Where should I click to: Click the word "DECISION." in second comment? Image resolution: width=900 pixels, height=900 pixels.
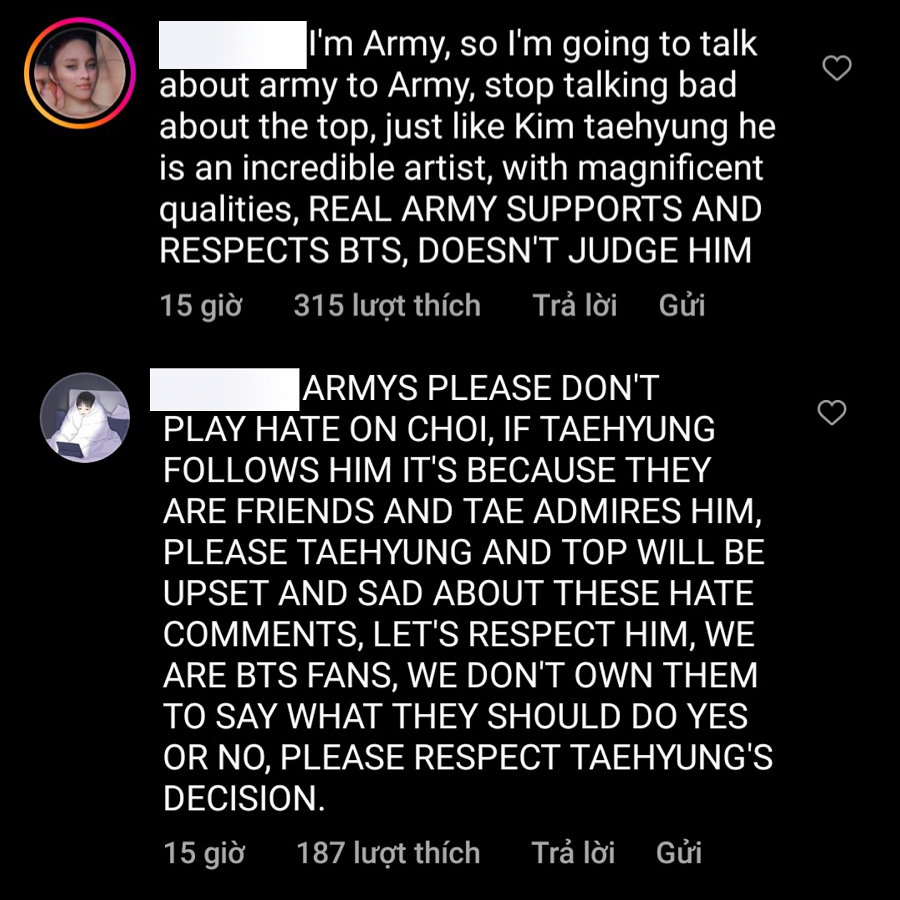pyautogui.click(x=244, y=798)
